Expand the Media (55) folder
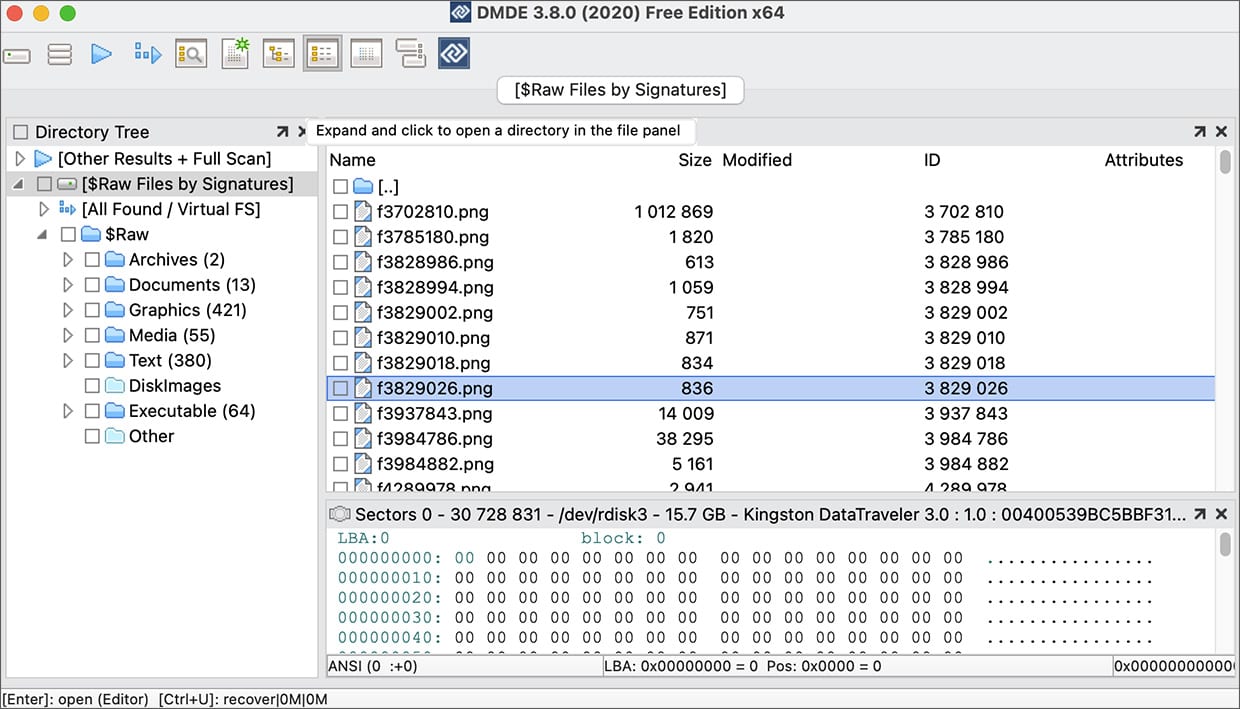The width and height of the screenshot is (1240, 709). point(68,335)
